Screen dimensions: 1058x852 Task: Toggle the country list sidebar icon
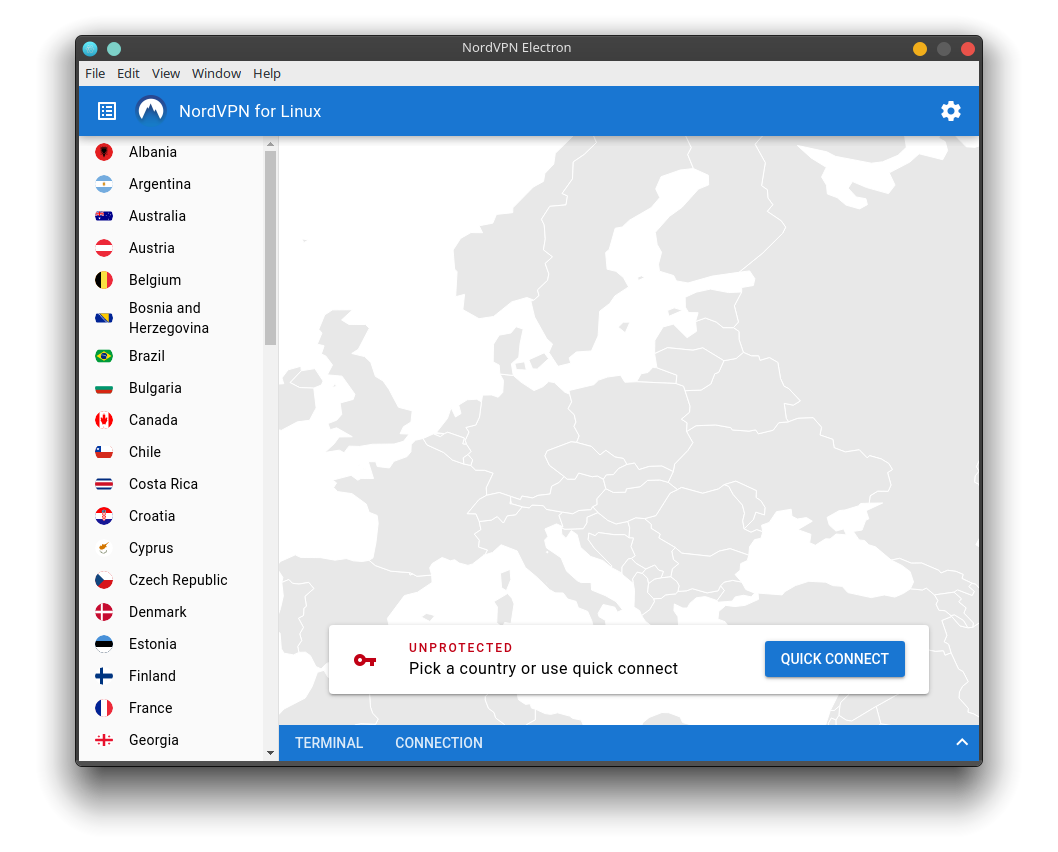pyautogui.click(x=107, y=111)
